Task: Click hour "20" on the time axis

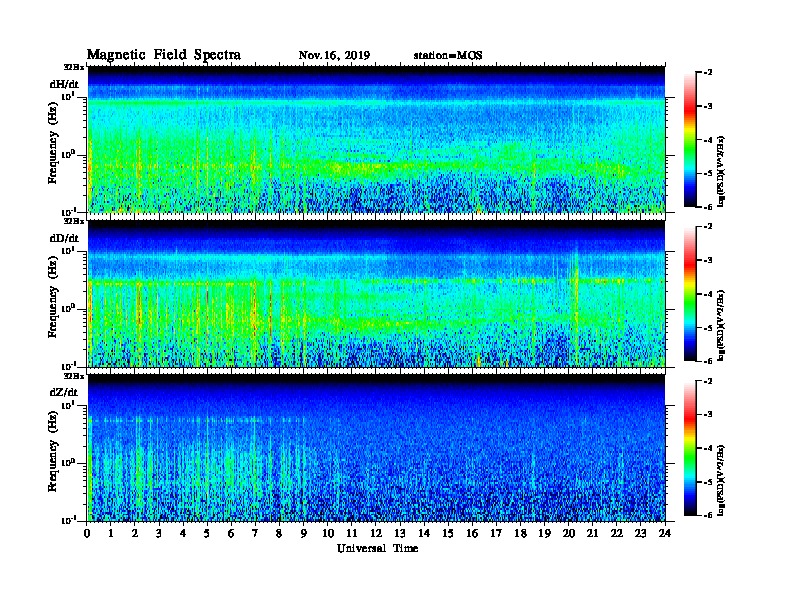Action: [x=569, y=534]
